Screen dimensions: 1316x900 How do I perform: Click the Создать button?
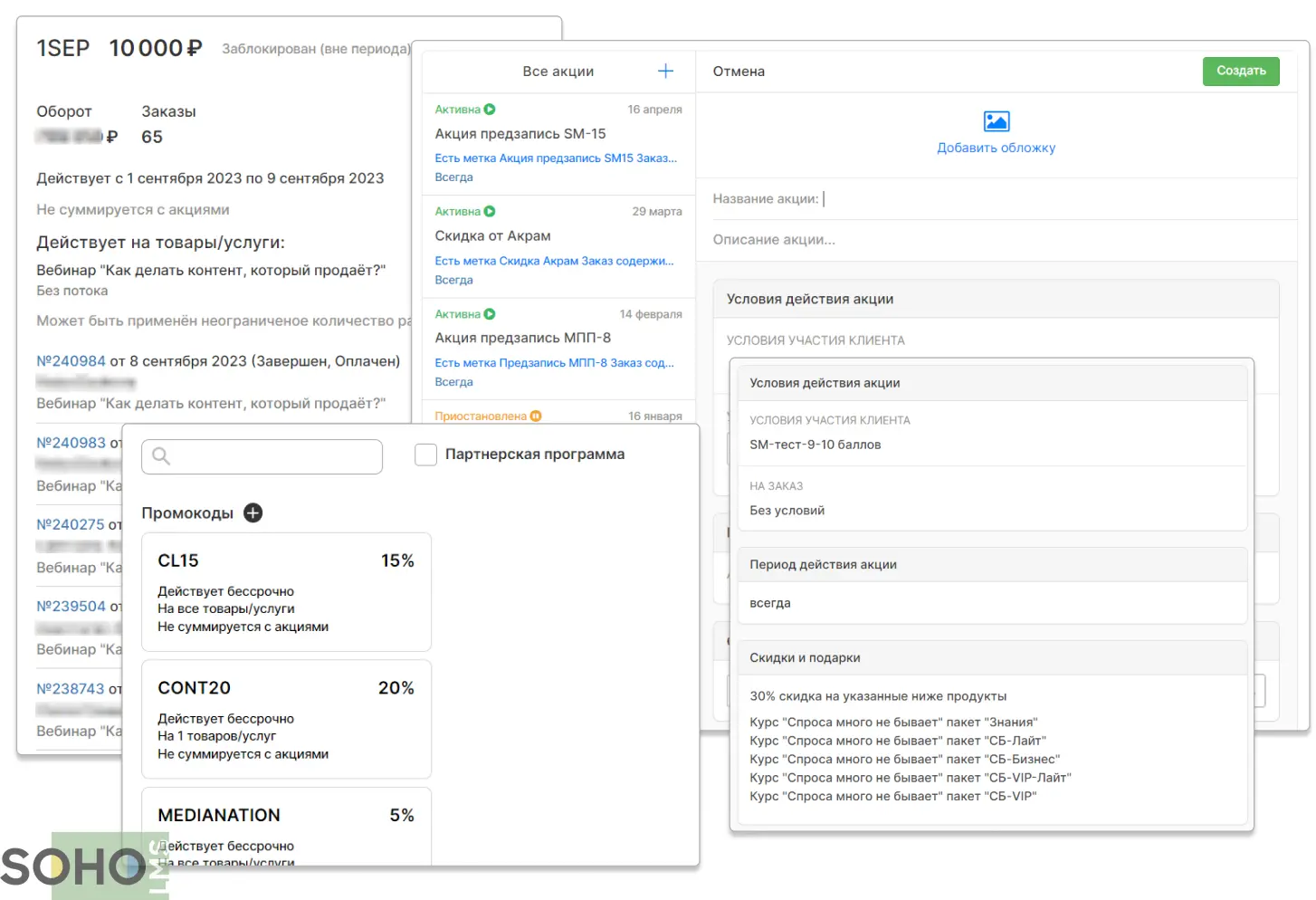click(1241, 72)
